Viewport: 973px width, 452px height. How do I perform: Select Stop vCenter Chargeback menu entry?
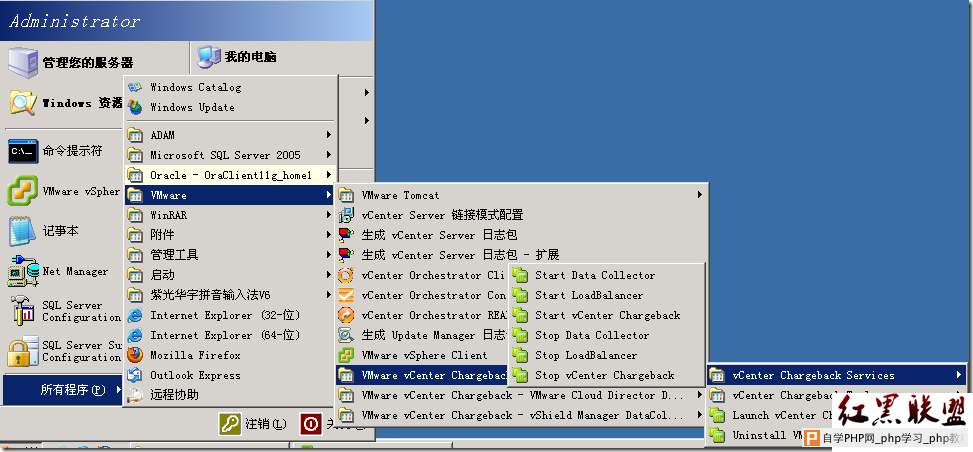pyautogui.click(x=607, y=375)
